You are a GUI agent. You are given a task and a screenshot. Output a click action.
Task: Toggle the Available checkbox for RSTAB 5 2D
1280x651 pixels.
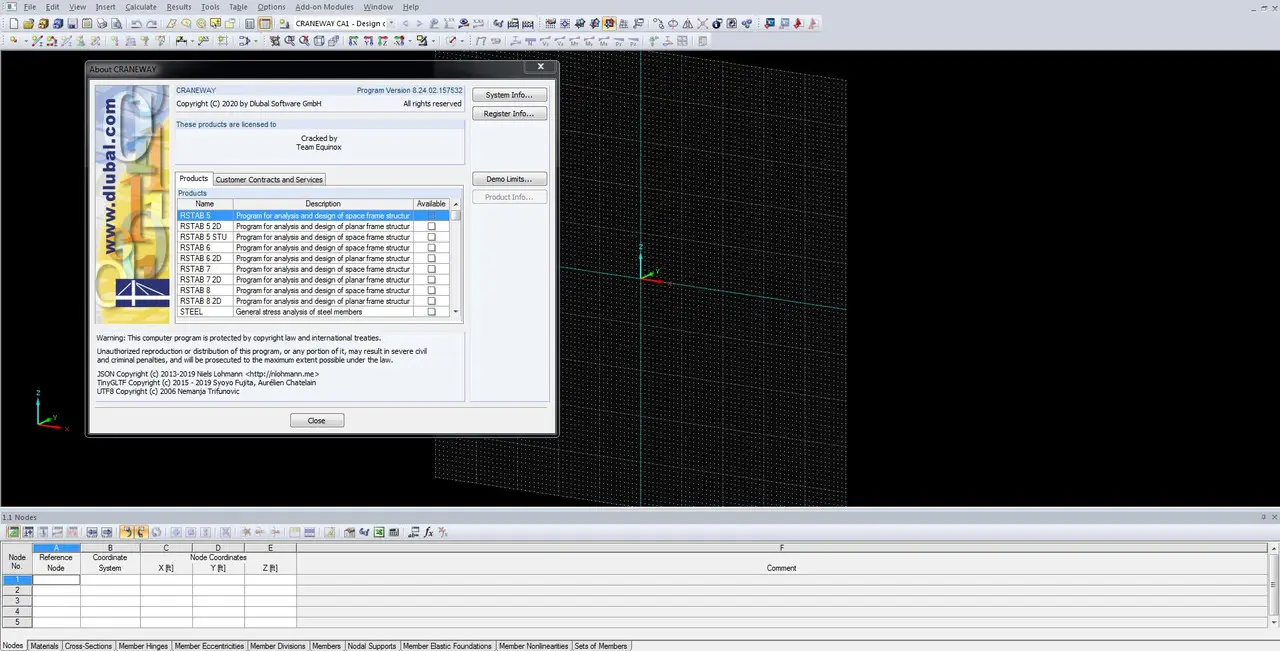coord(431,227)
